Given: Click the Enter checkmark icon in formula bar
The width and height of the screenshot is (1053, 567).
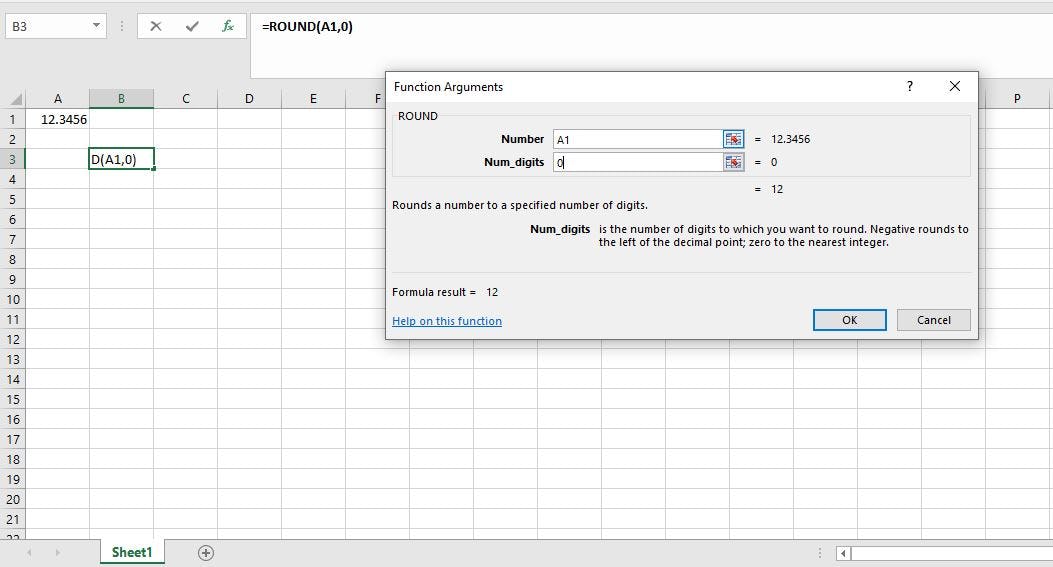Looking at the screenshot, I should (192, 27).
